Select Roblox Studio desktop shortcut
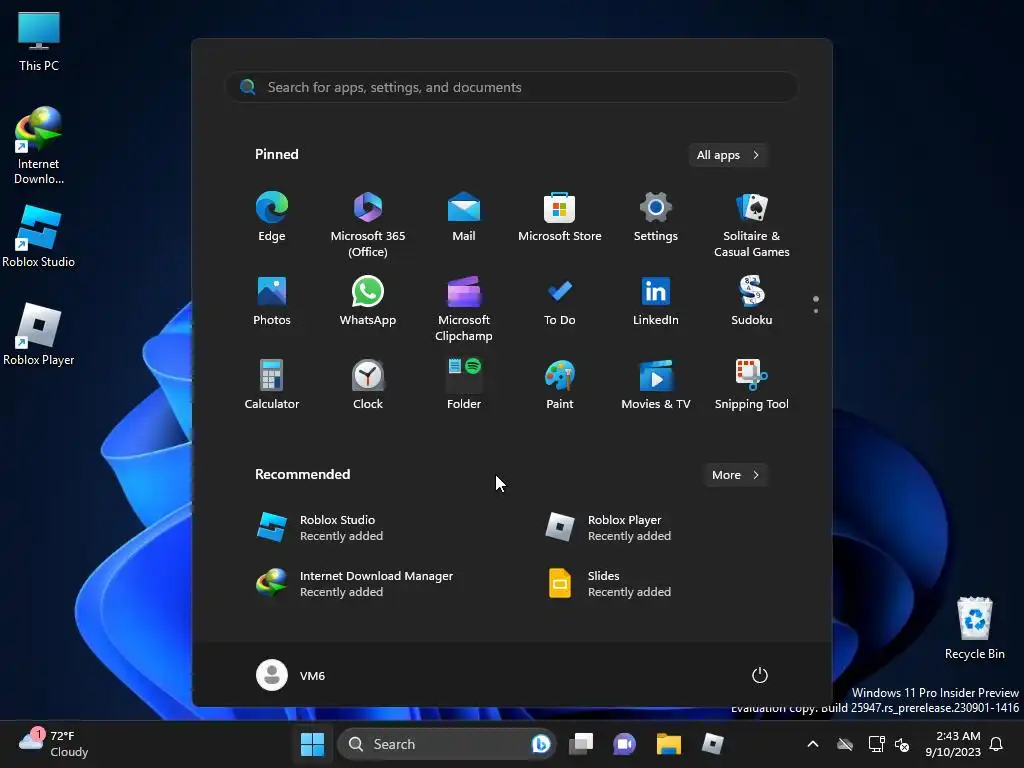 (39, 236)
